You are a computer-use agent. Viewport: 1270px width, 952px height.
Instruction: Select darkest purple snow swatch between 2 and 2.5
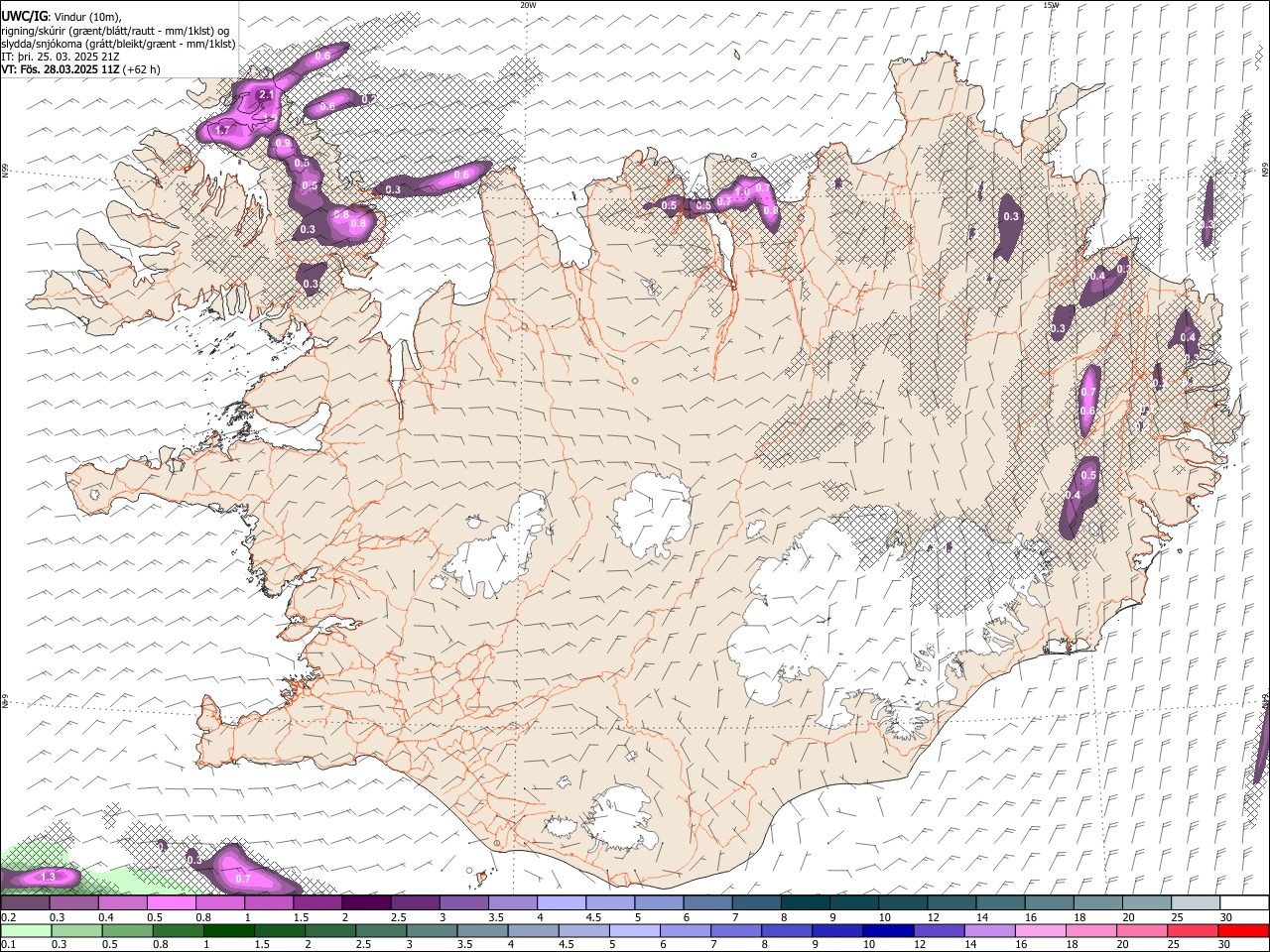tap(366, 903)
